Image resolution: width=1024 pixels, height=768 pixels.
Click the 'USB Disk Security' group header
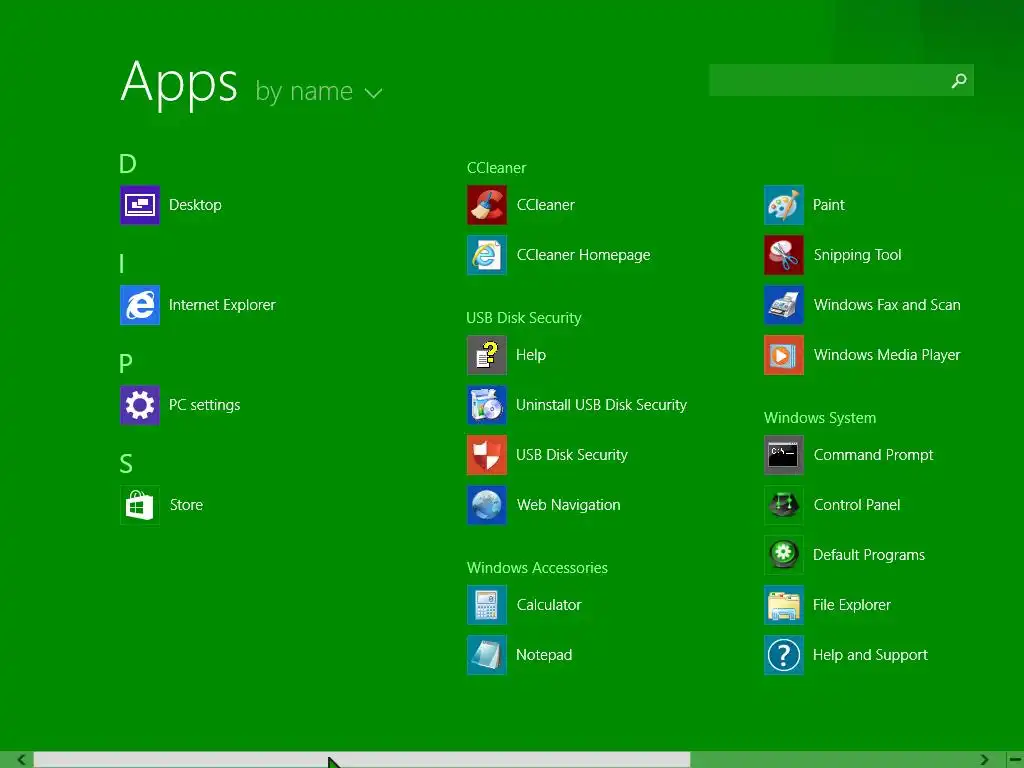(523, 318)
